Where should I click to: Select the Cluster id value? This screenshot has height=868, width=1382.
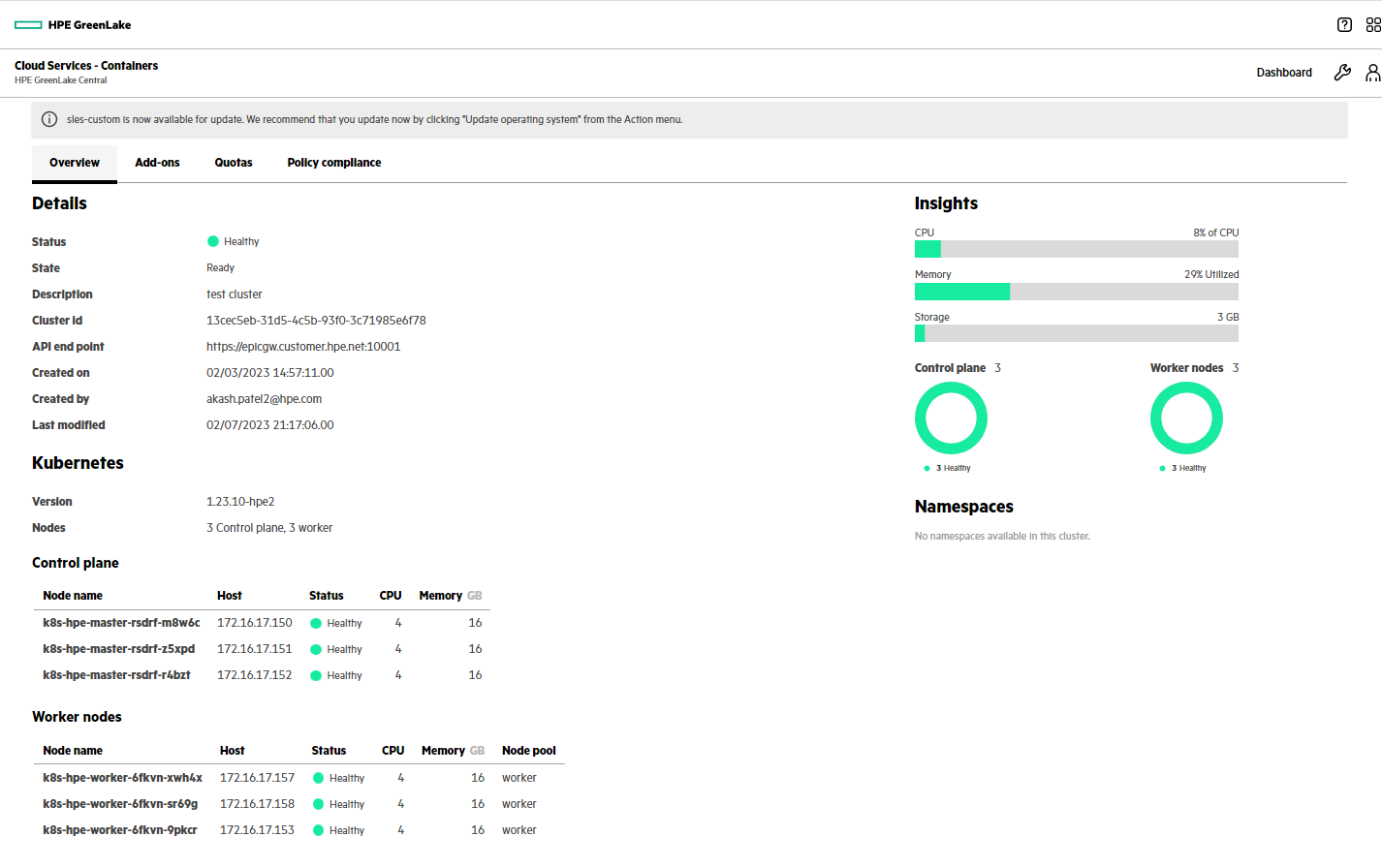coord(316,321)
